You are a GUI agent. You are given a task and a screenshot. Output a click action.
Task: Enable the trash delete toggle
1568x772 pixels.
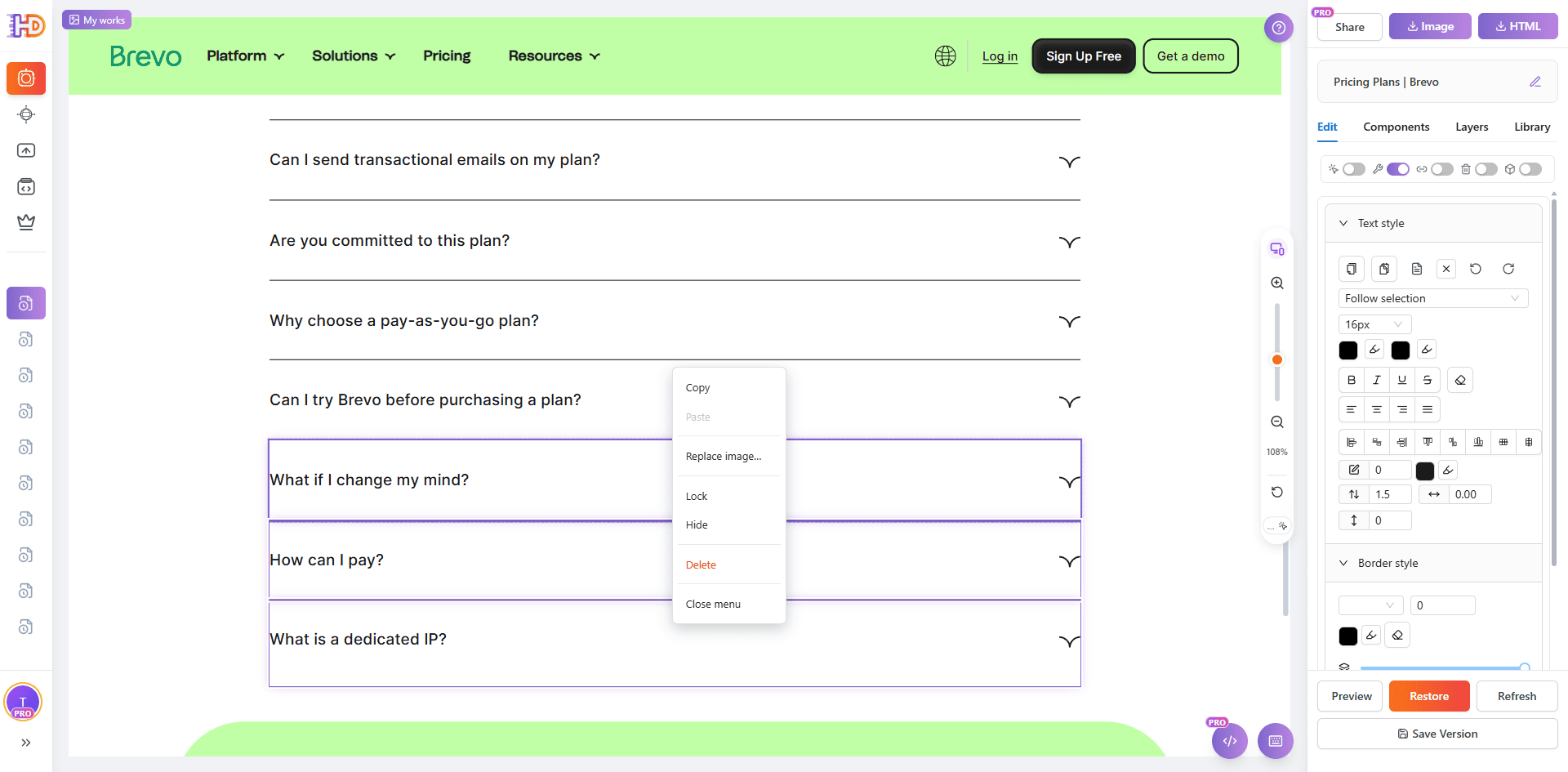point(1486,169)
